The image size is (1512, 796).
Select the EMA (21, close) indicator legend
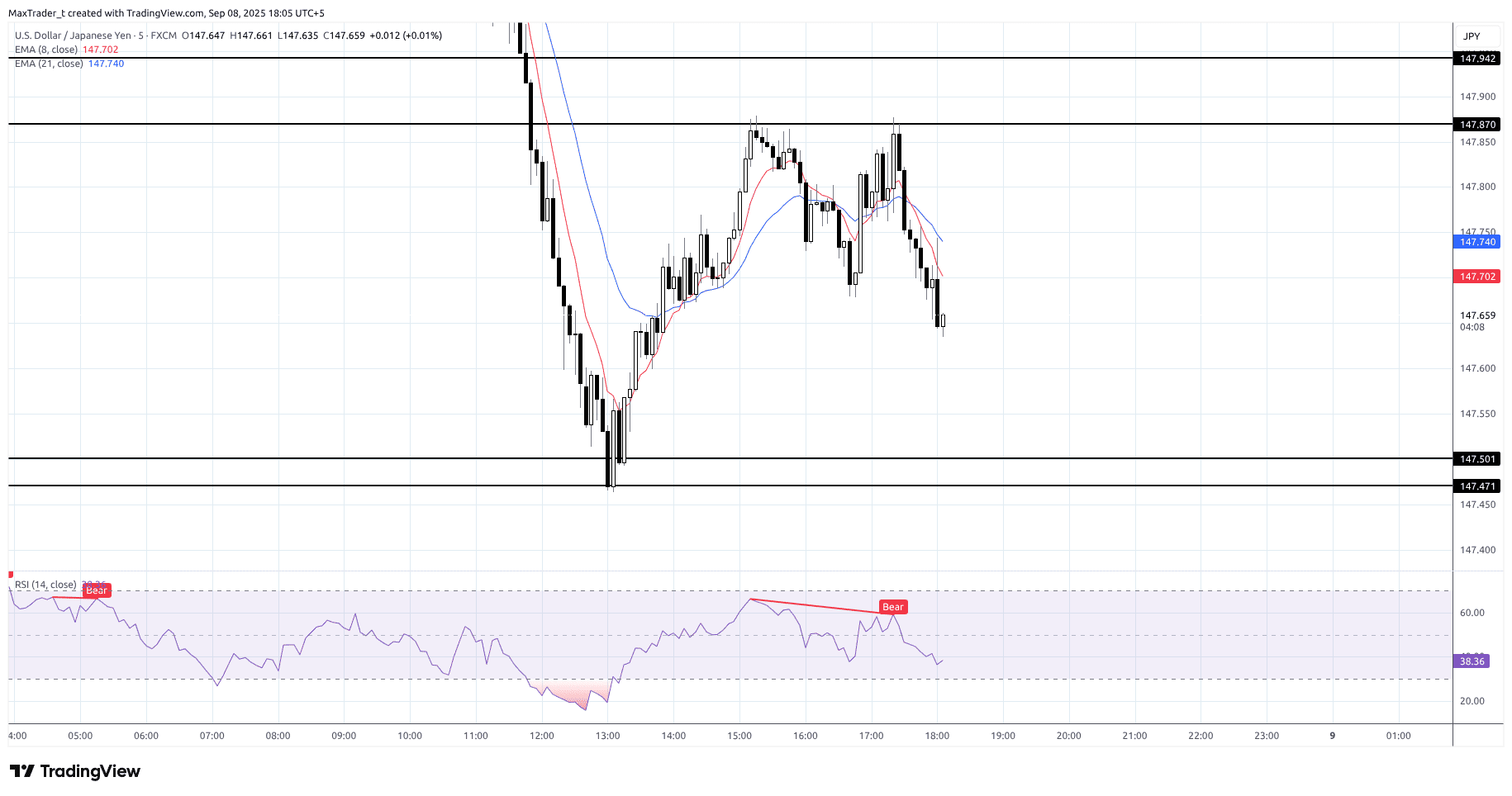tap(49, 64)
